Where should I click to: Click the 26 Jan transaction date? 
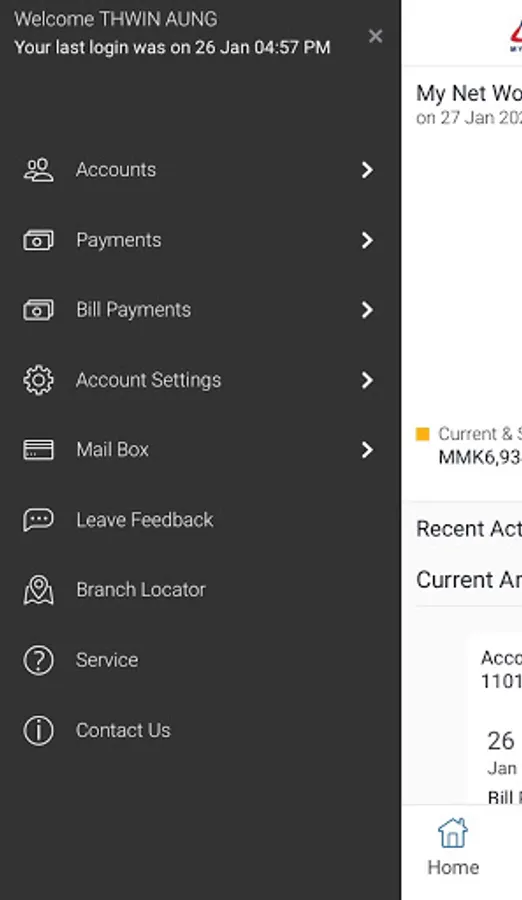point(502,752)
